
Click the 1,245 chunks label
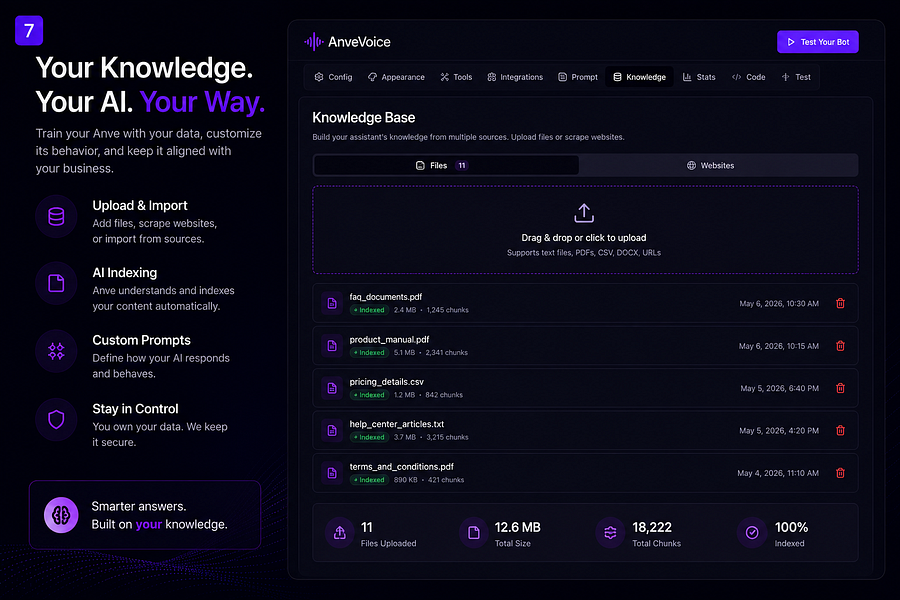pos(448,310)
